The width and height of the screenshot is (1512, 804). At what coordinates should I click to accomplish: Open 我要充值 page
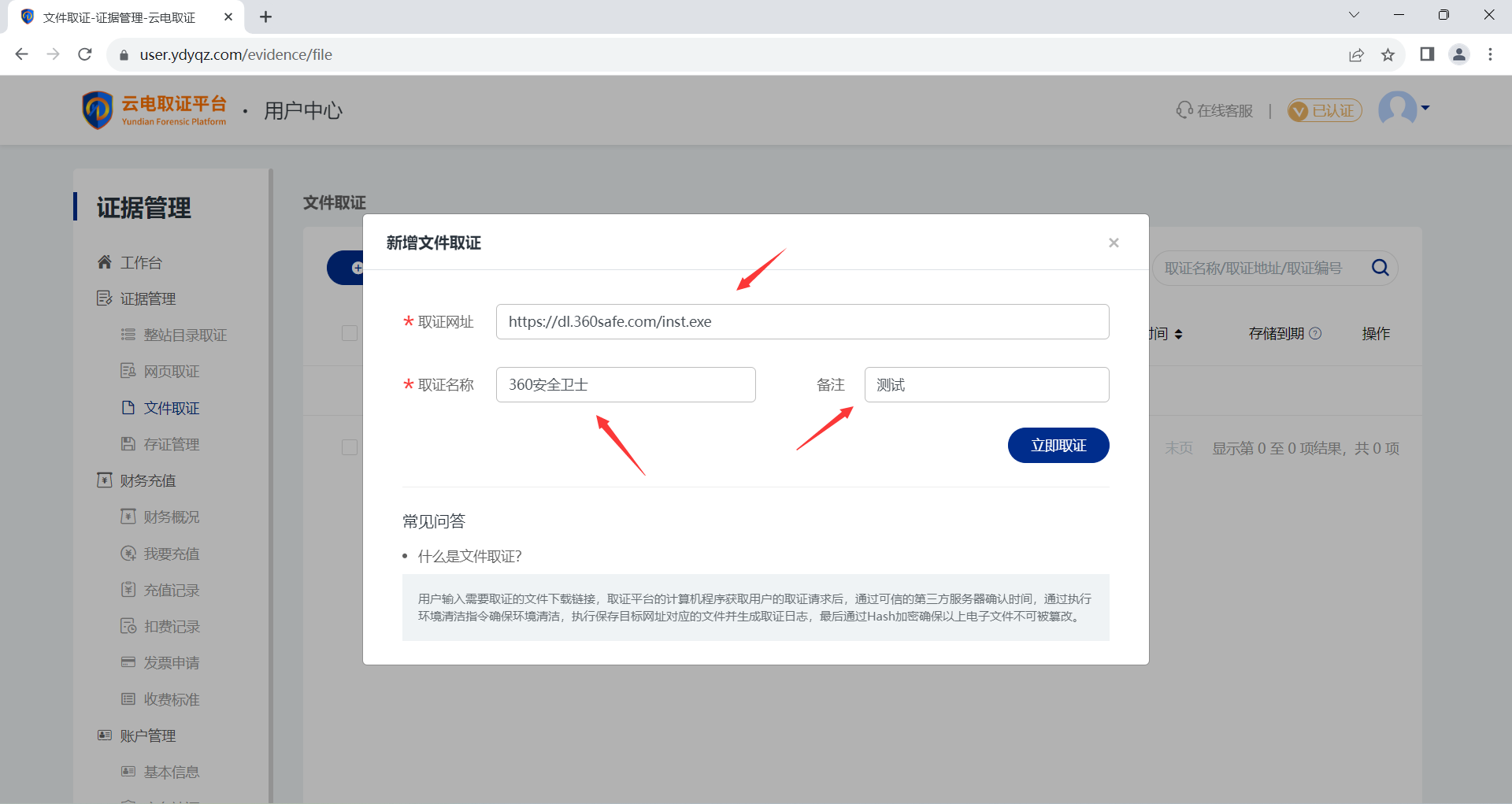point(172,554)
